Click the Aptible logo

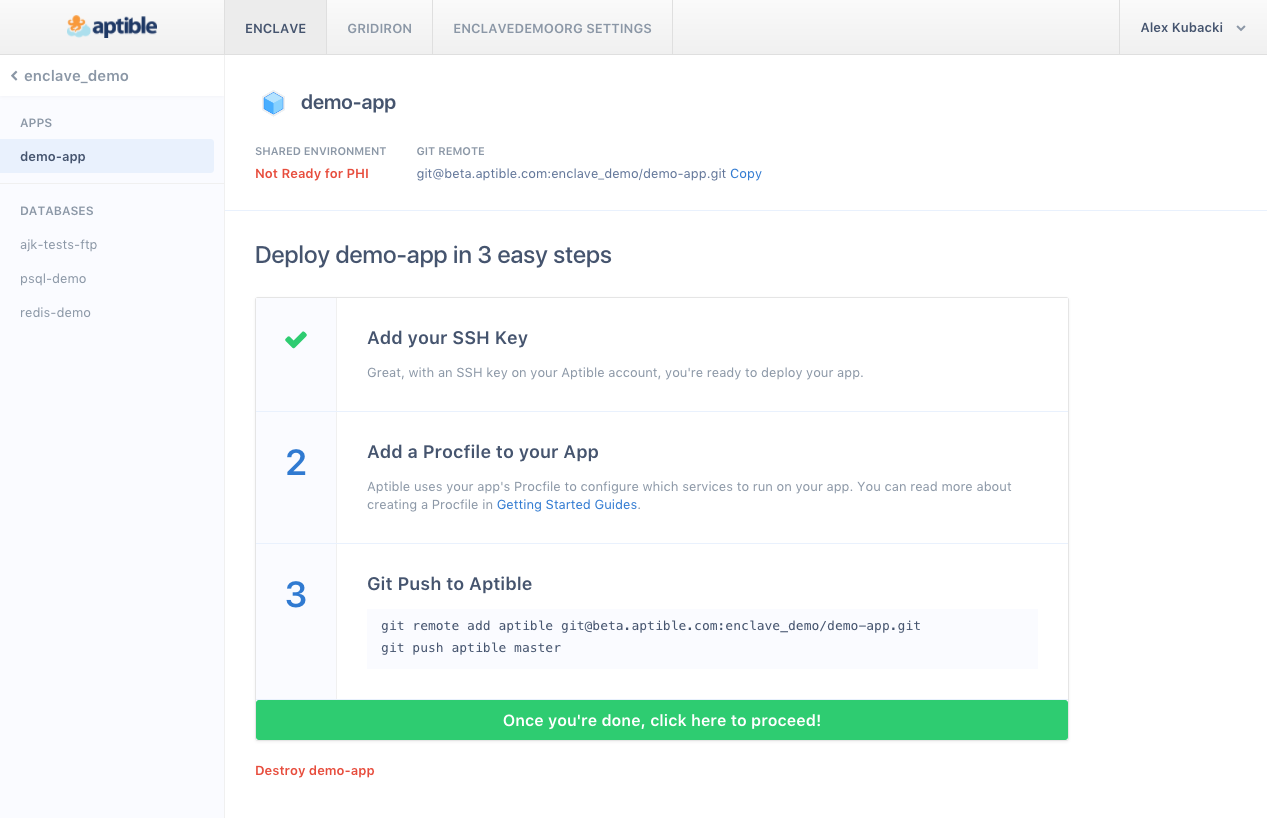coord(112,27)
